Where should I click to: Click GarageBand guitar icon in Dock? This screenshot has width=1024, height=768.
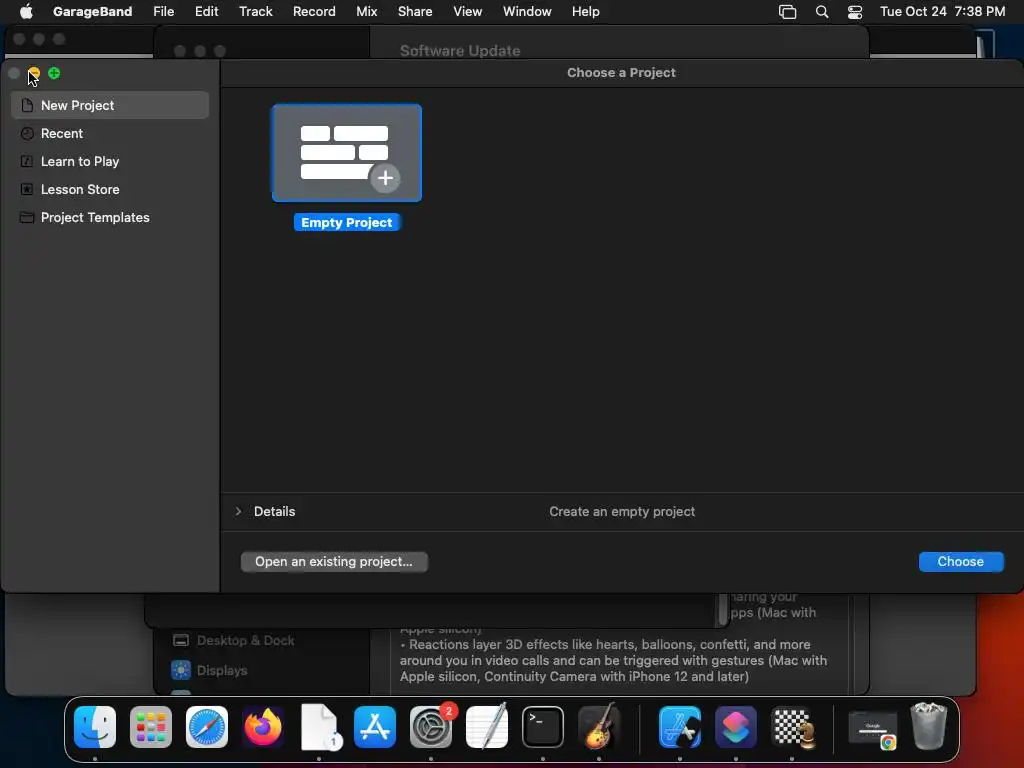[x=599, y=726]
